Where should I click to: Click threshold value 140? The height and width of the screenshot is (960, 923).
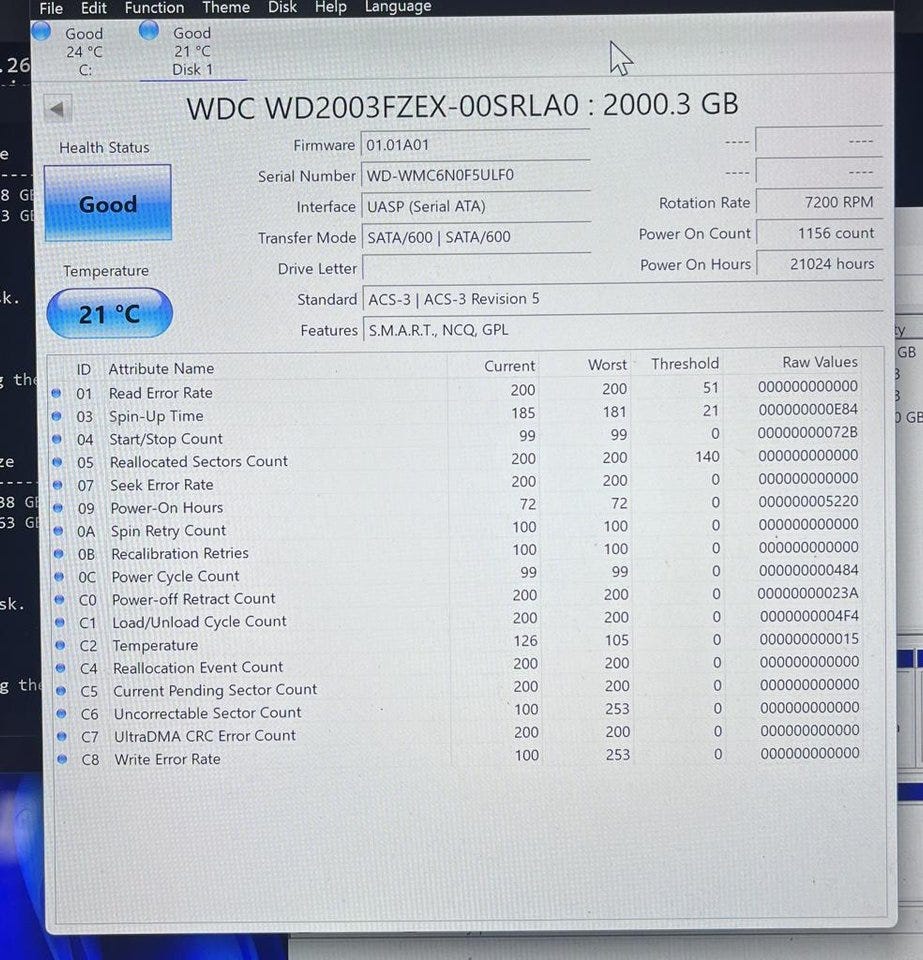pyautogui.click(x=707, y=457)
